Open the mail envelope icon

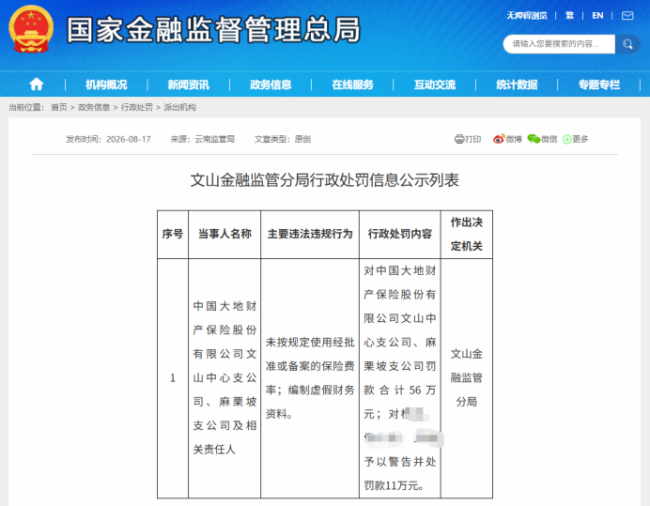[x=628, y=16]
